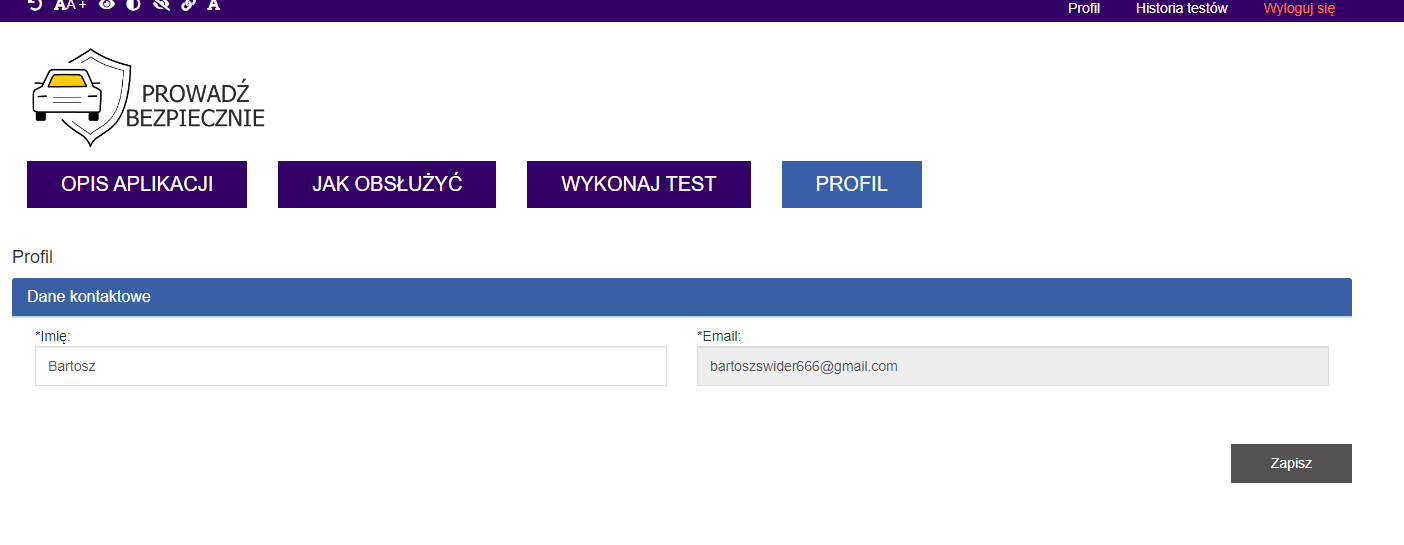Viewport: 1404px width, 545px height.
Task: Click the crossed-out eye icon
Action: pyautogui.click(x=161, y=5)
